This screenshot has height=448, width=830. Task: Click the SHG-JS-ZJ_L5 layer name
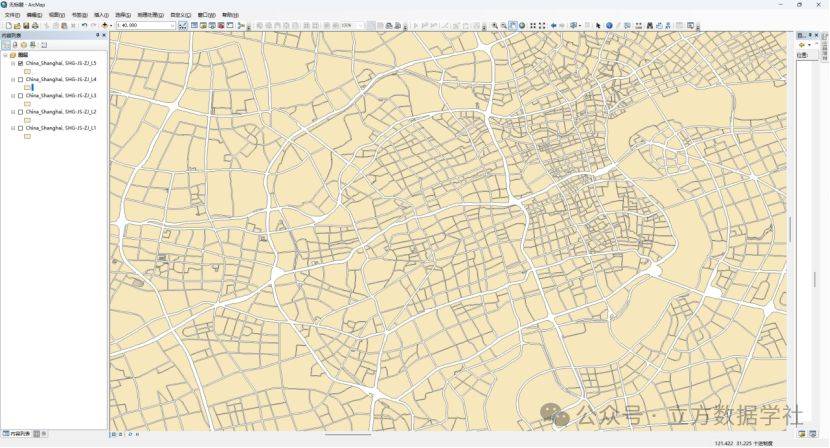coord(61,63)
